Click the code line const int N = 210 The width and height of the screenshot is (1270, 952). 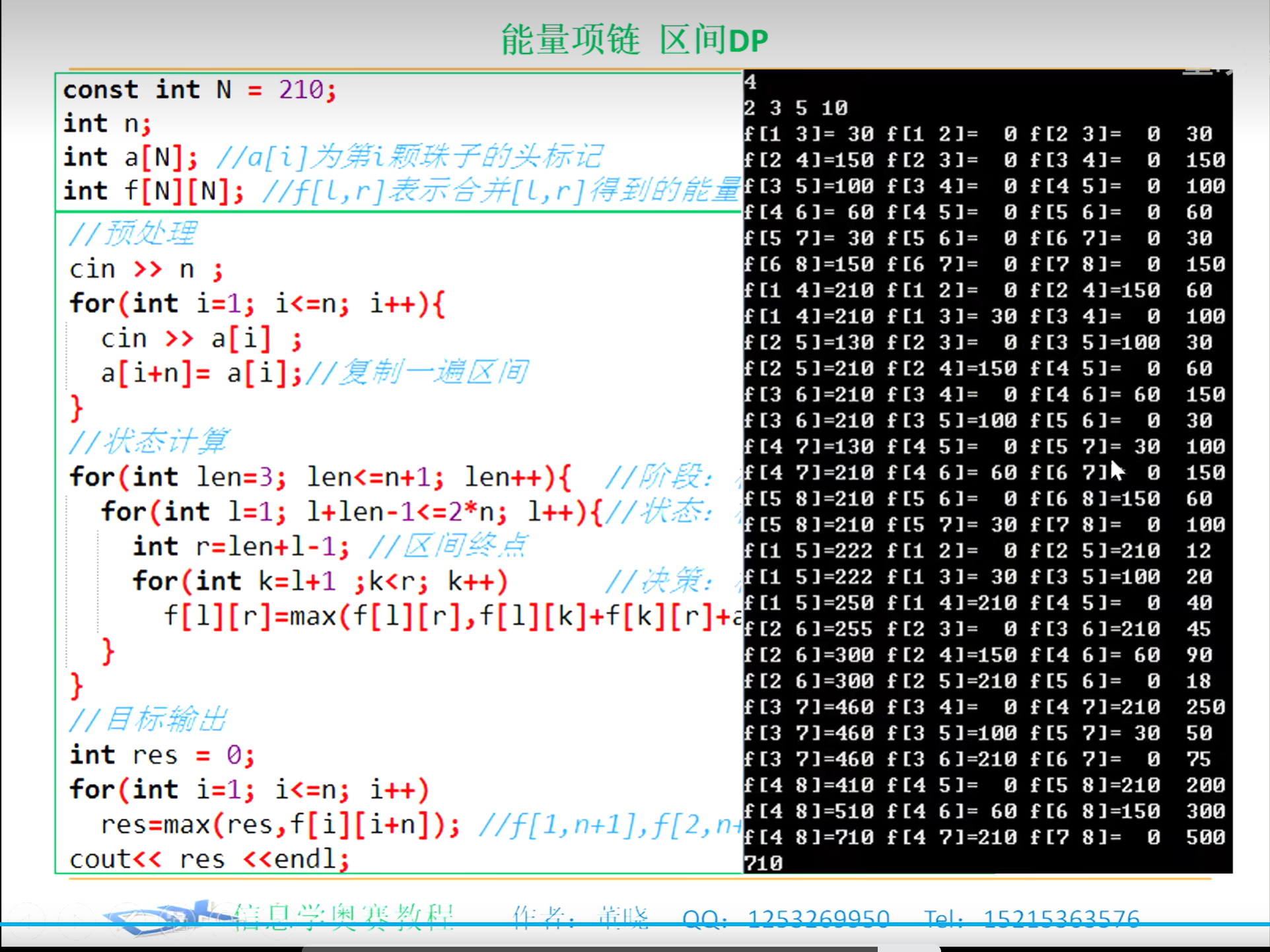click(x=199, y=90)
